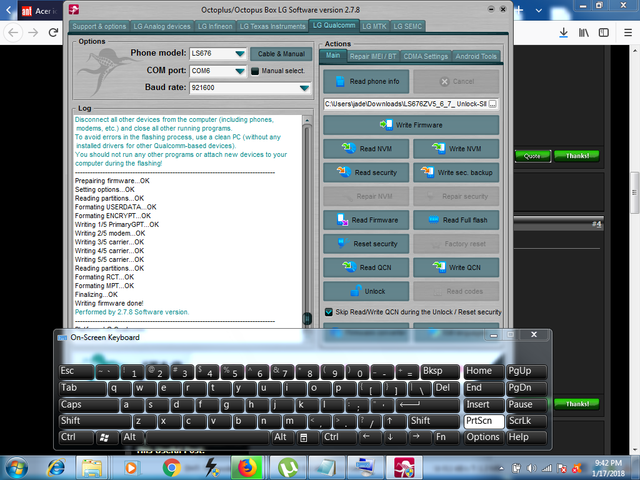Viewport: 640px width, 480px height.
Task: Click the Acer browser tab
Action: point(40,11)
